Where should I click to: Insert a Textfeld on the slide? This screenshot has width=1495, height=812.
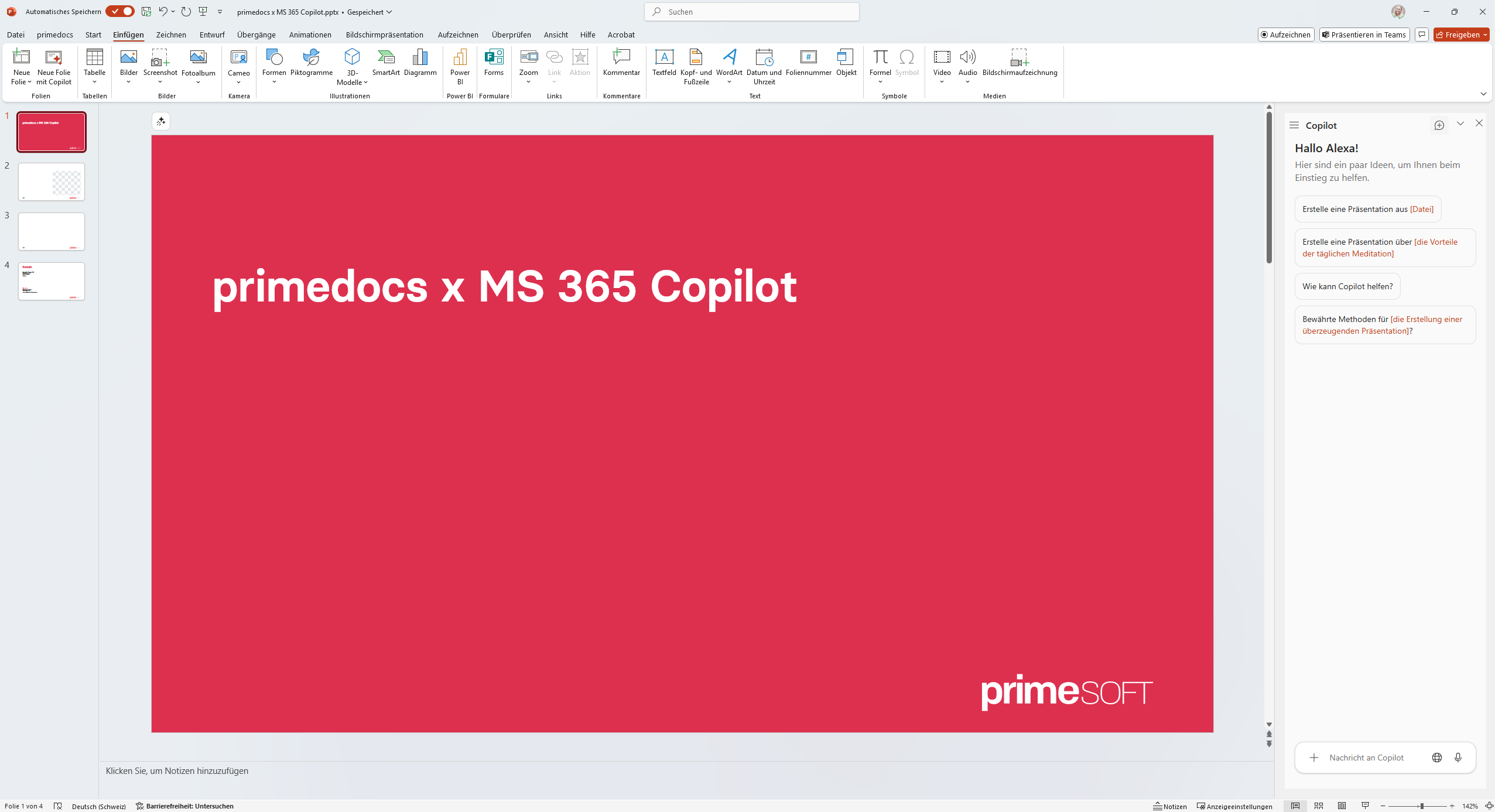(664, 64)
